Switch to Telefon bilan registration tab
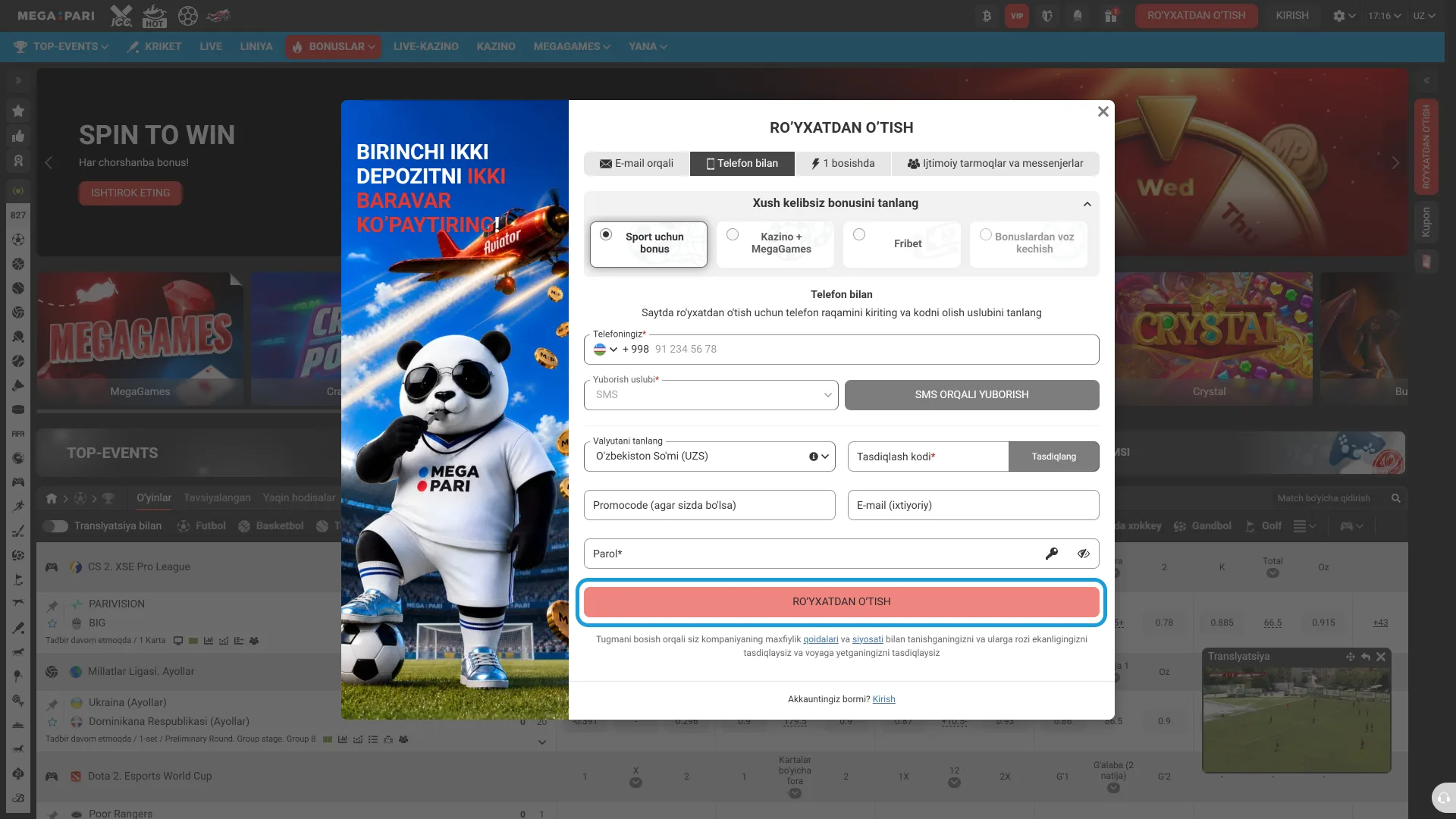This screenshot has width=1456, height=819. (742, 164)
